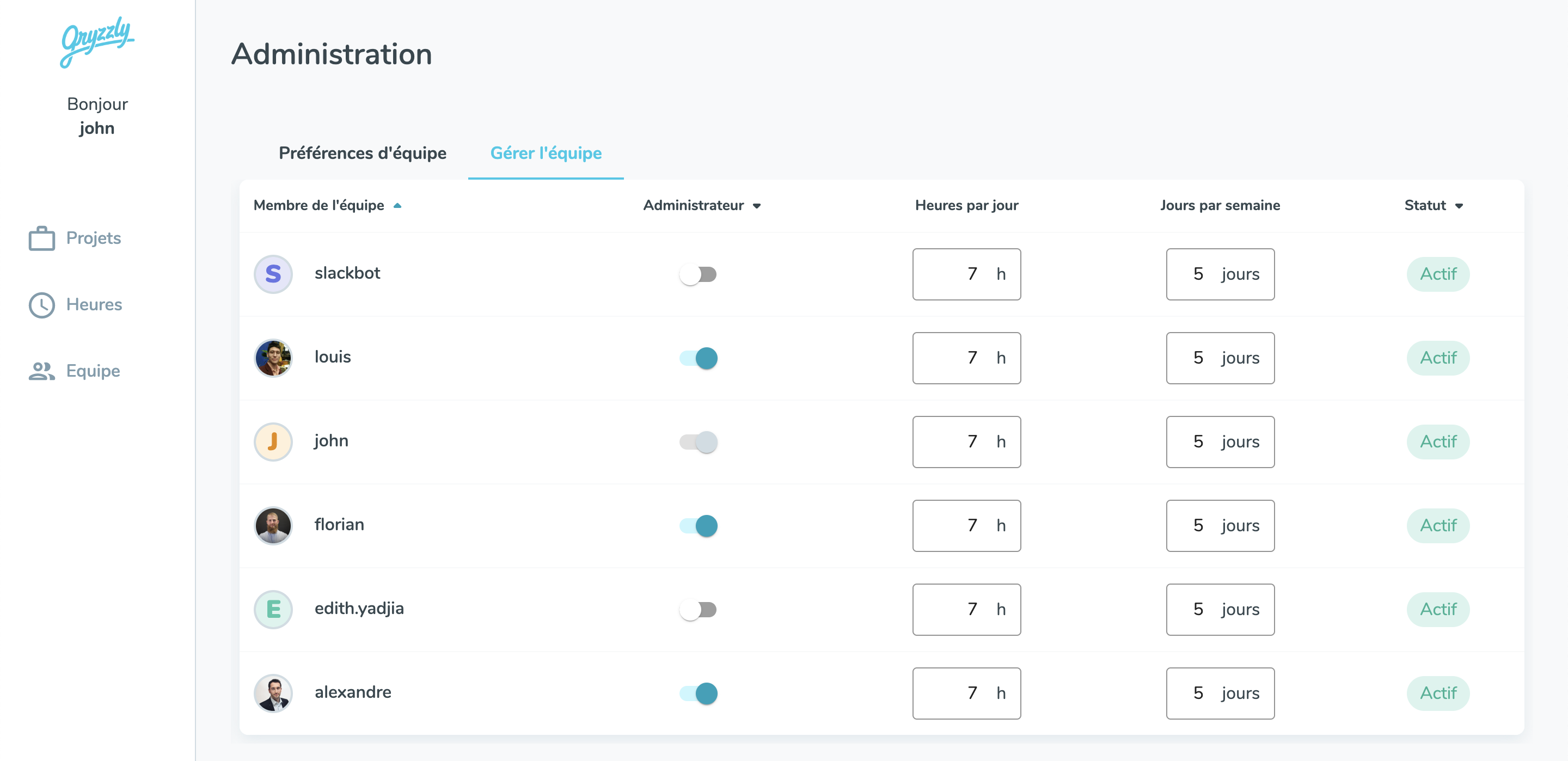Image resolution: width=1568 pixels, height=761 pixels.
Task: Edit hours per day field for alexandre
Action: [966, 694]
